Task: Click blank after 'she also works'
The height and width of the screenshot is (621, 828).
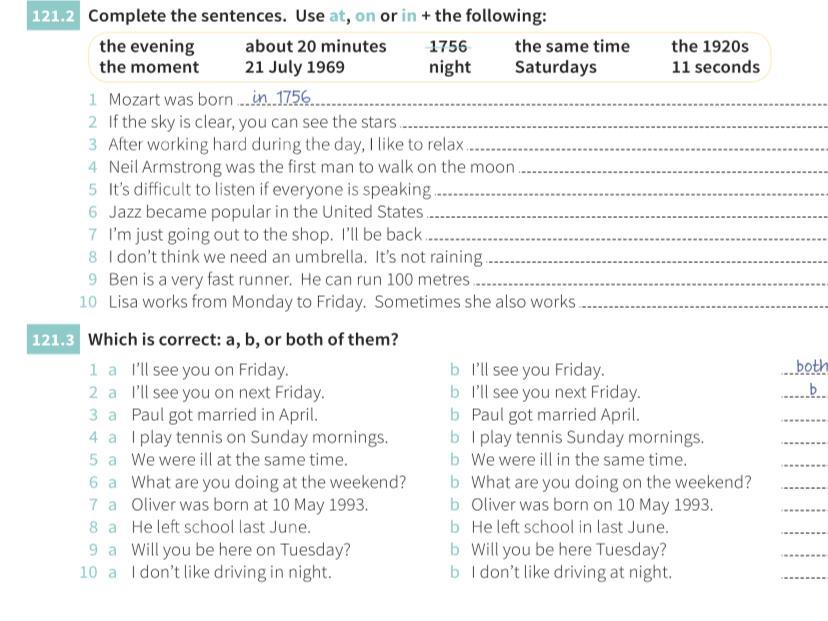Action: pyautogui.click(x=703, y=303)
